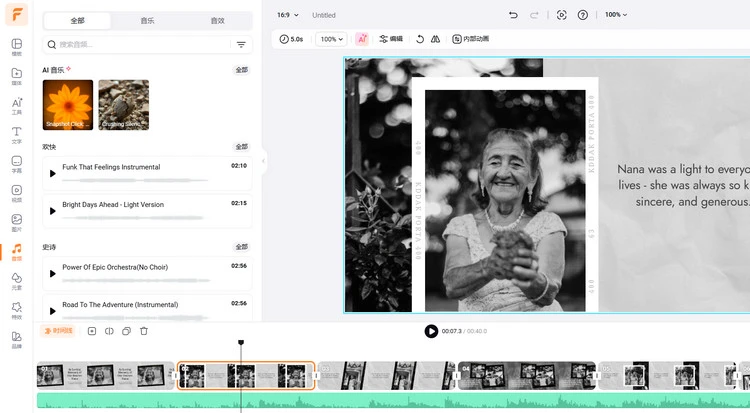Open the audio filter options icon

coord(241,45)
